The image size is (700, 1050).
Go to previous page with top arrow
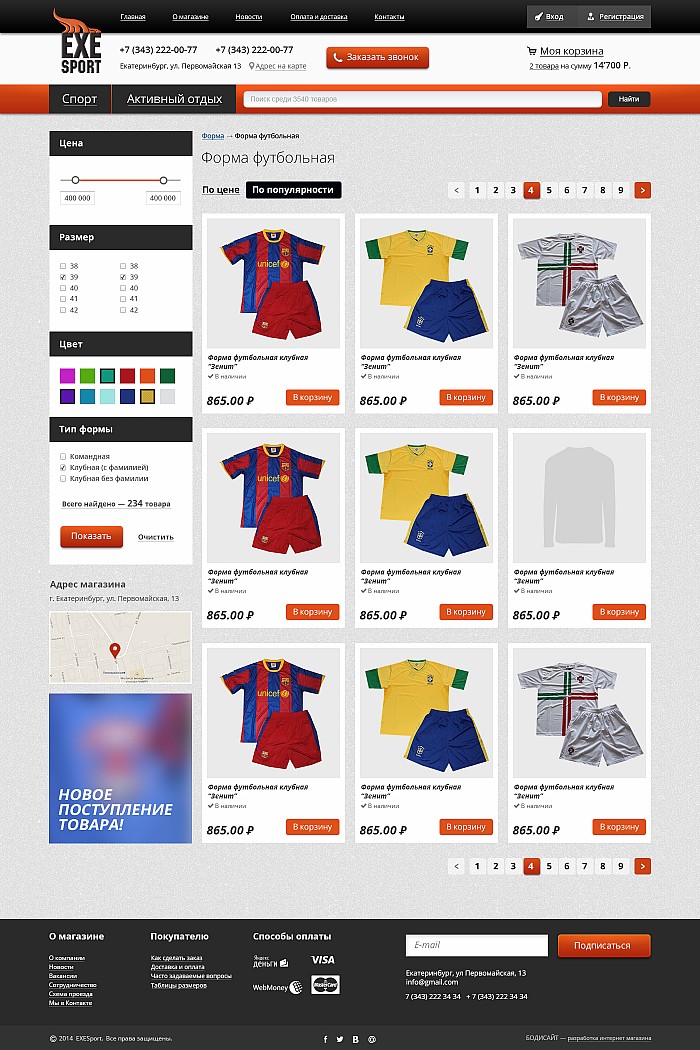pyautogui.click(x=457, y=190)
